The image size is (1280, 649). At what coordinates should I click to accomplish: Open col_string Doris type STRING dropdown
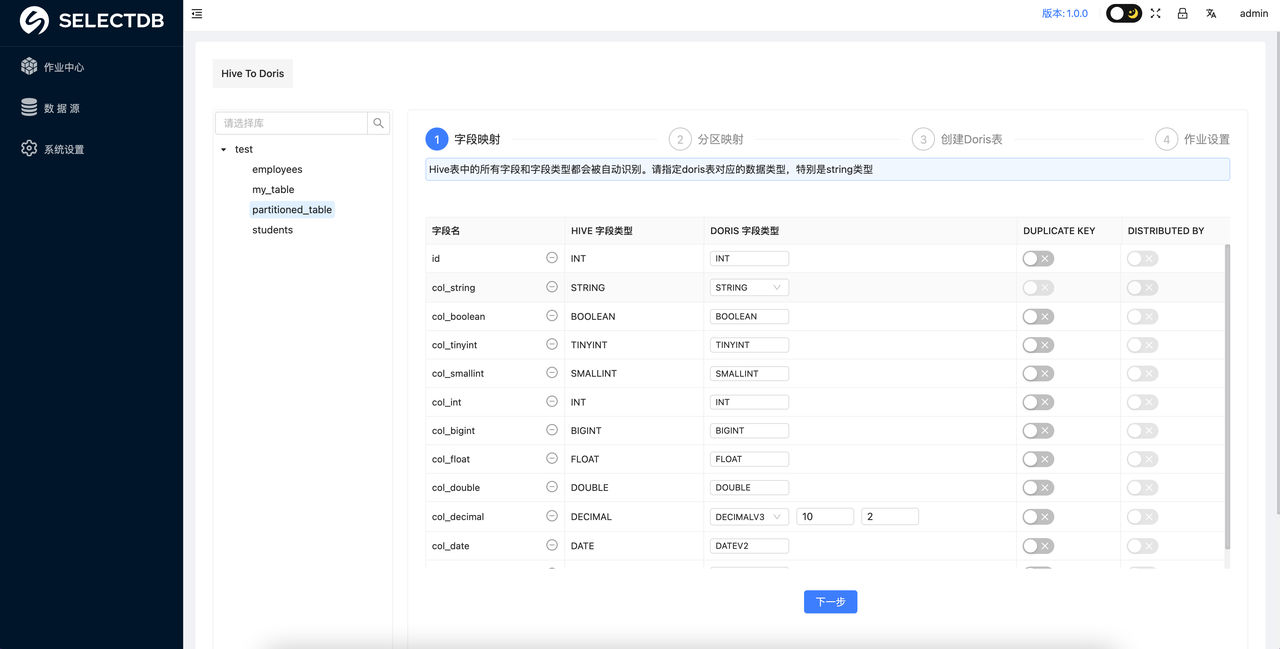[x=749, y=287]
